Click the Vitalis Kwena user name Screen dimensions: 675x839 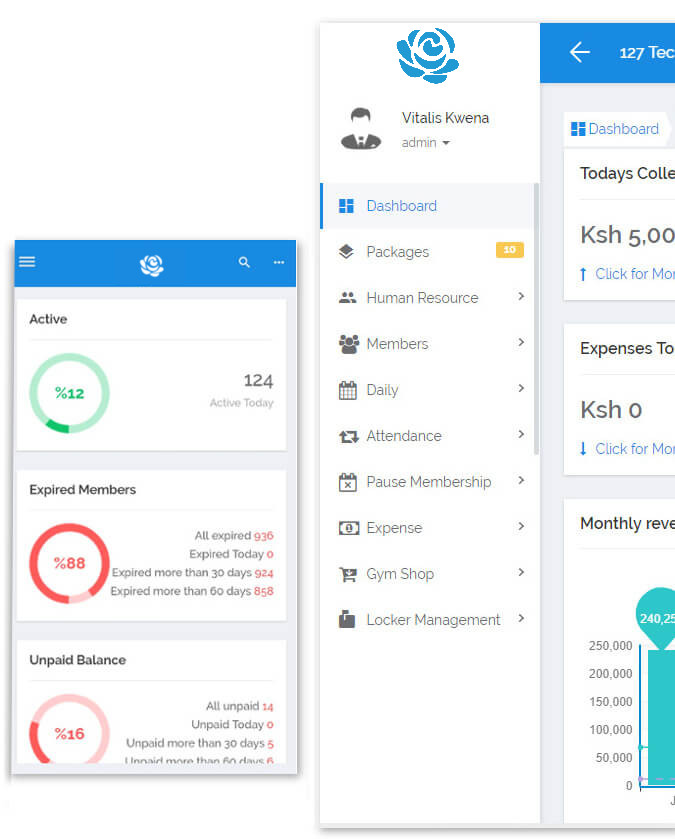click(x=445, y=118)
